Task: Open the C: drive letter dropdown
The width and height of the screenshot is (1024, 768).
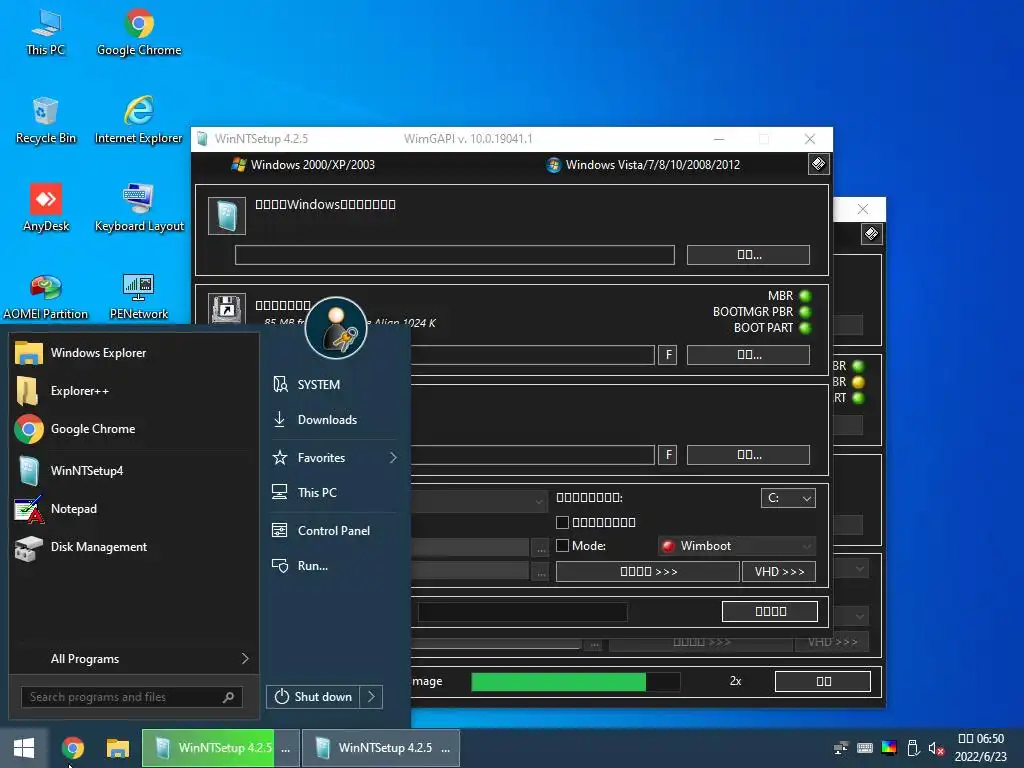Action: pyautogui.click(x=788, y=498)
